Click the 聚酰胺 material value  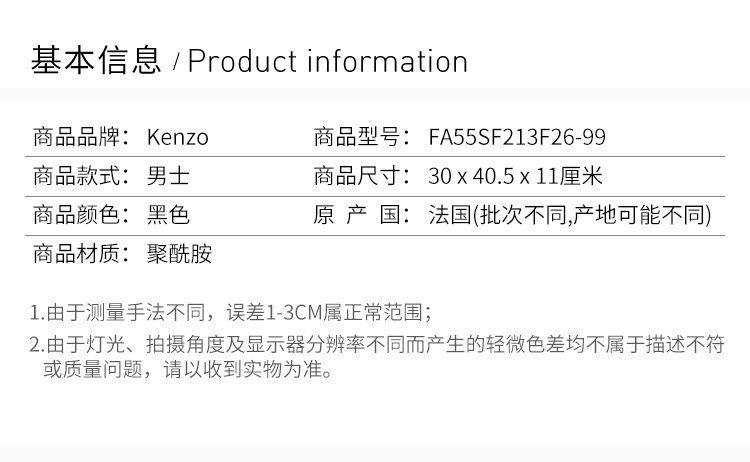(179, 254)
